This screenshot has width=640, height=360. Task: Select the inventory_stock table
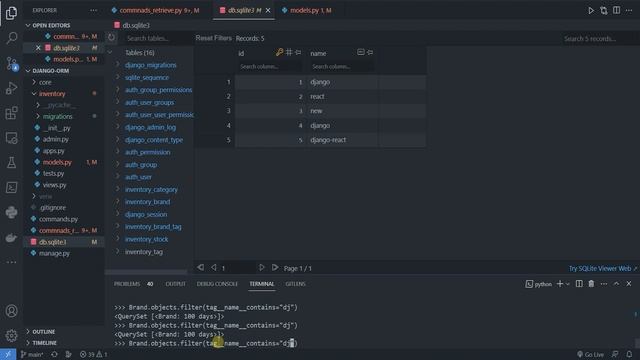click(x=146, y=239)
